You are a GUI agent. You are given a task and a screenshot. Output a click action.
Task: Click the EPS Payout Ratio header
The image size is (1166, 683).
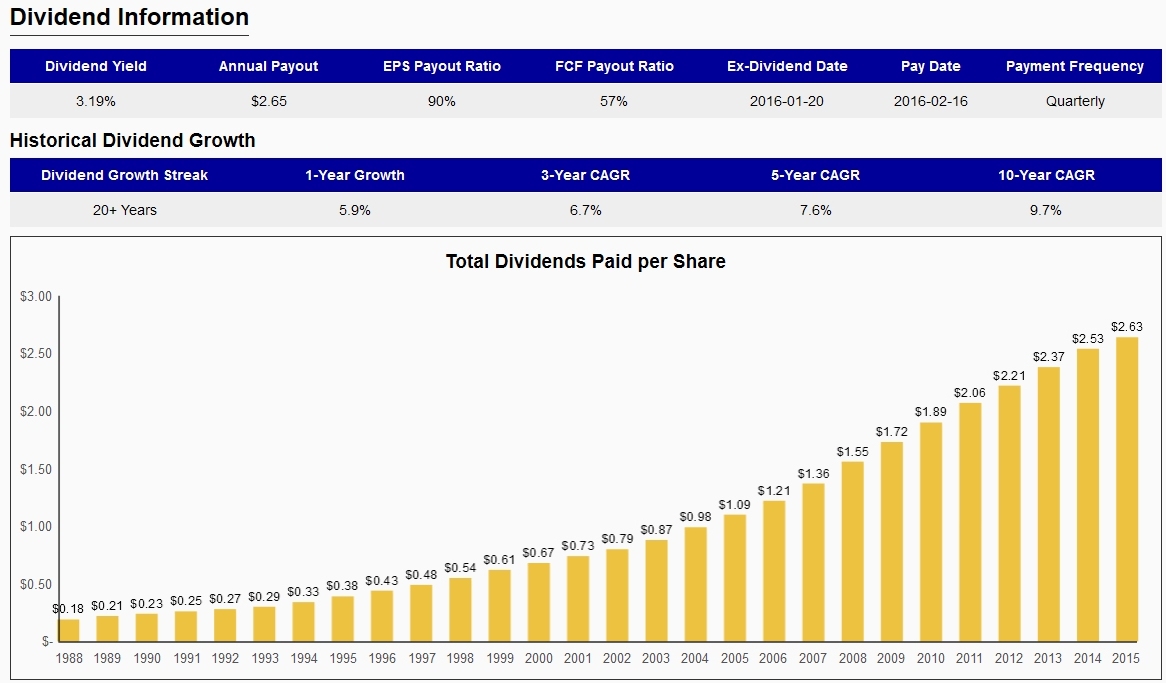click(442, 66)
